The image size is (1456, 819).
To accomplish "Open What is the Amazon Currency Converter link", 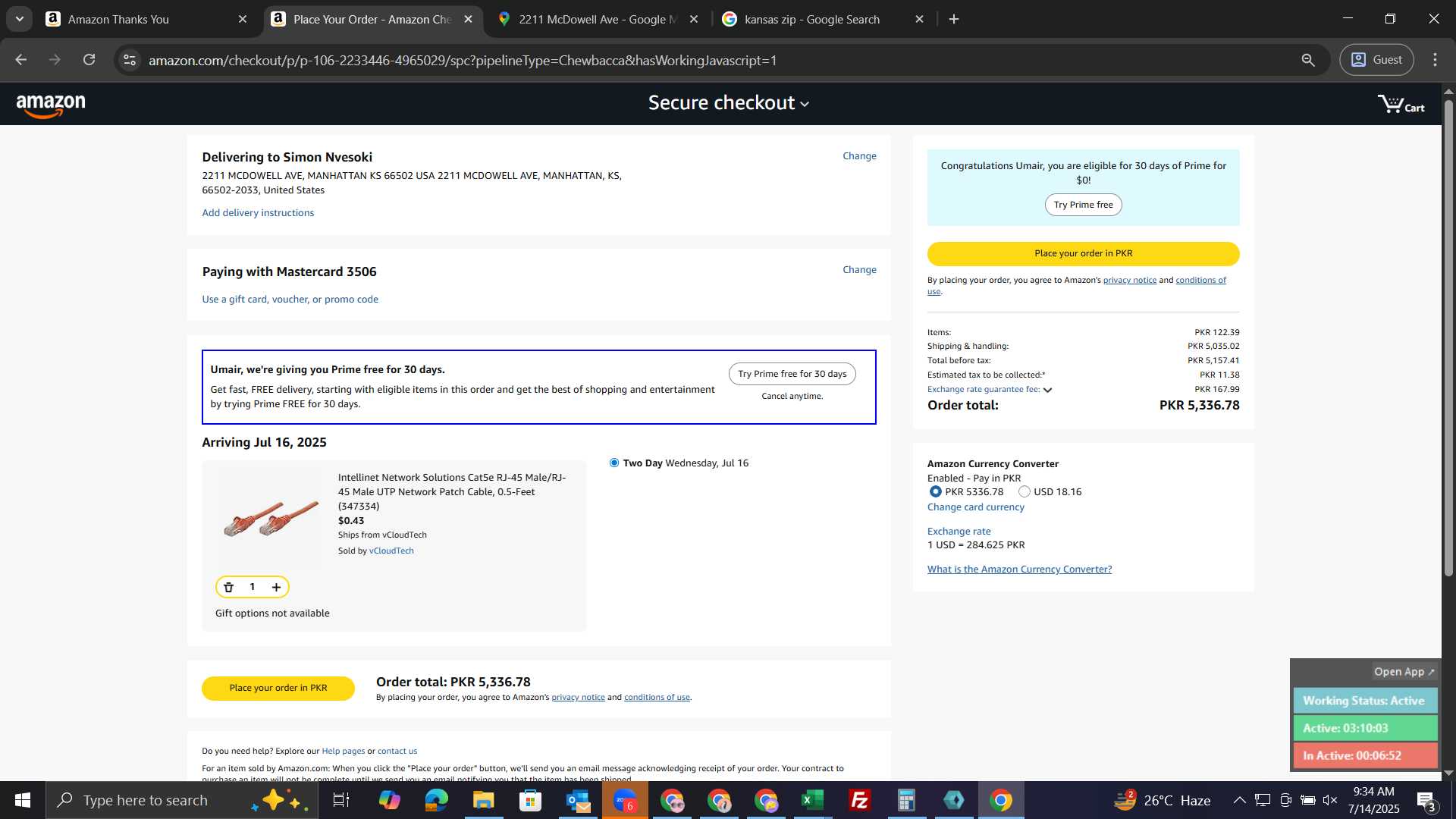I will tap(1019, 570).
